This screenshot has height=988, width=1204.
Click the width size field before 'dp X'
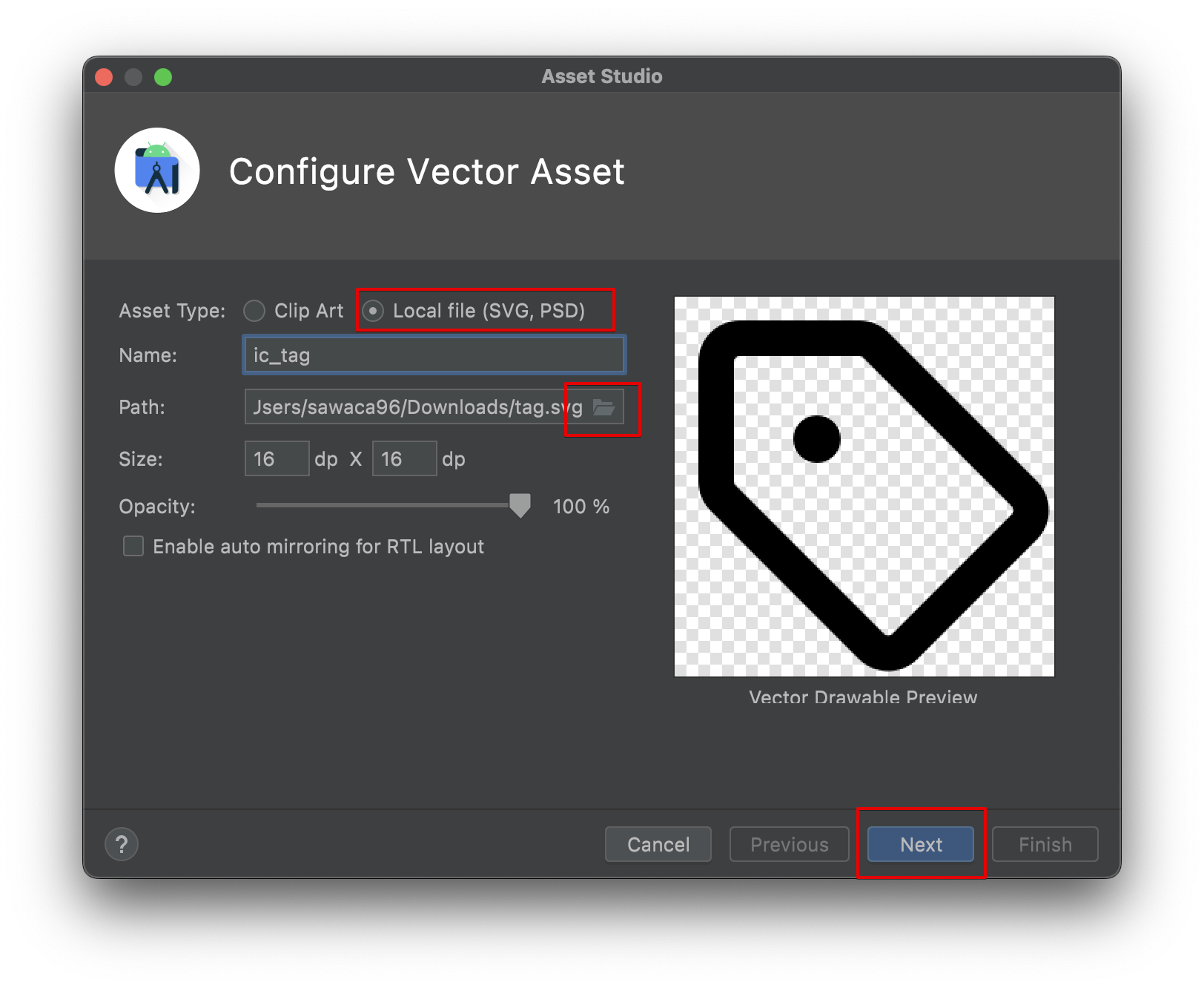[x=277, y=459]
